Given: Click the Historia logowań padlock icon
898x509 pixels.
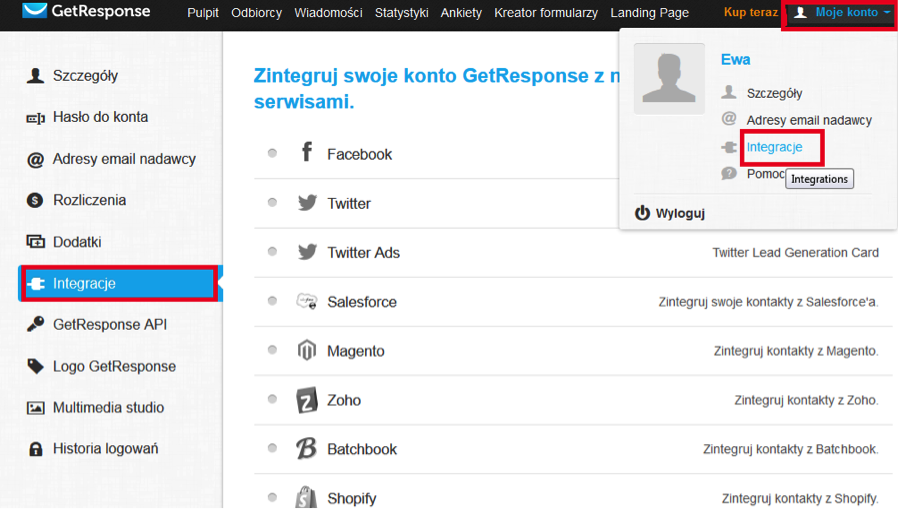Looking at the screenshot, I should coord(36,449).
